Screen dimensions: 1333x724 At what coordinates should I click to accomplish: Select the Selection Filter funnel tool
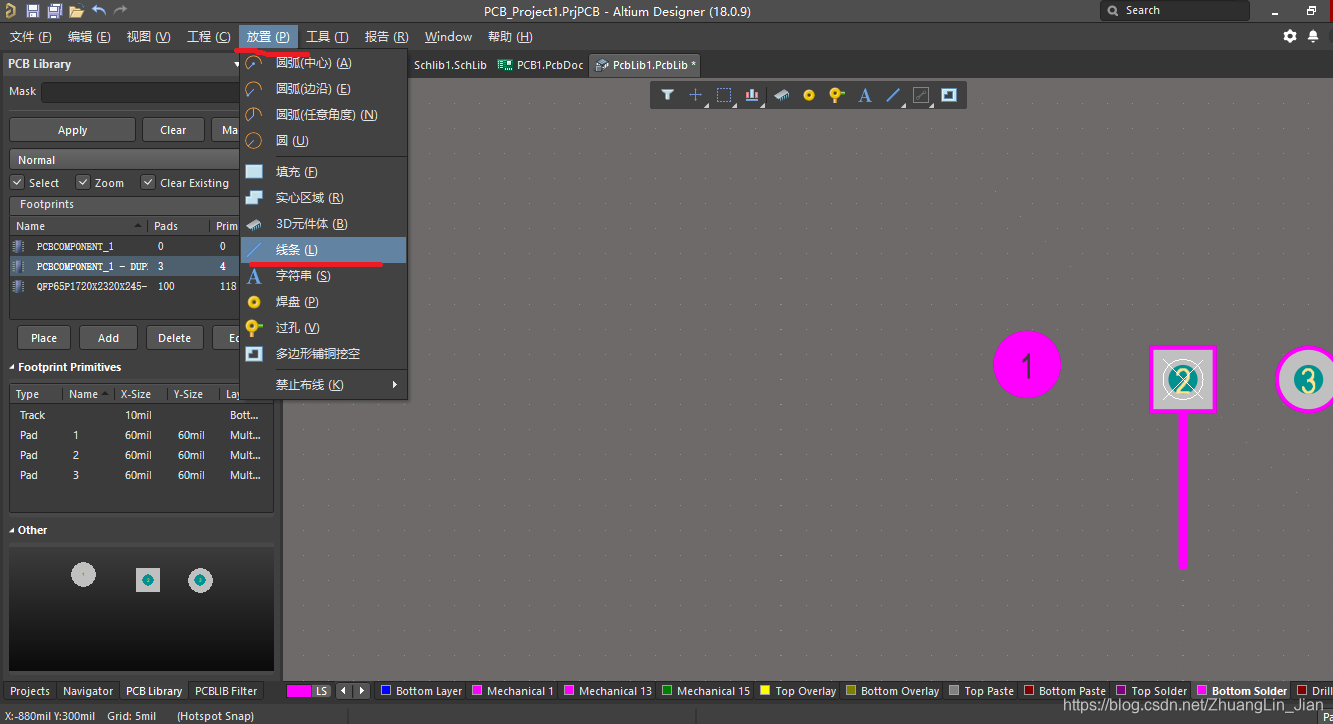668,95
